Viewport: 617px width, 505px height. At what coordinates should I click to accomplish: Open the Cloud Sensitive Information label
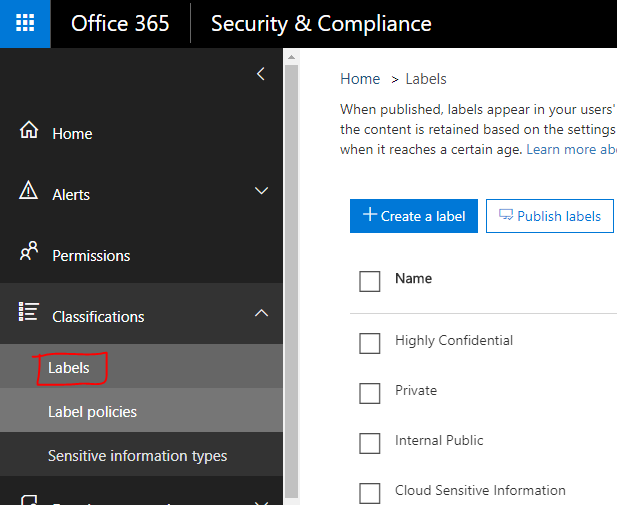tap(480, 490)
